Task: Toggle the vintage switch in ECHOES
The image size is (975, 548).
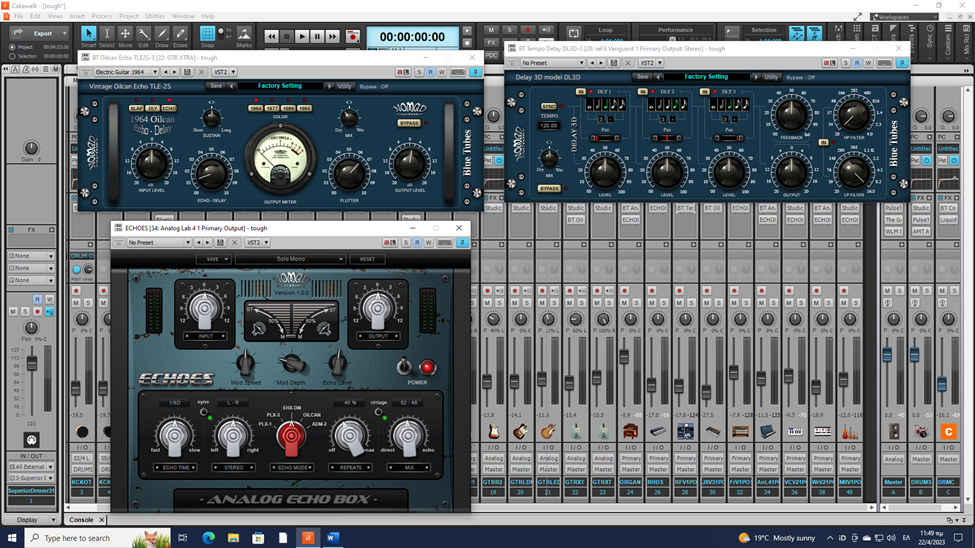Action: click(x=378, y=412)
